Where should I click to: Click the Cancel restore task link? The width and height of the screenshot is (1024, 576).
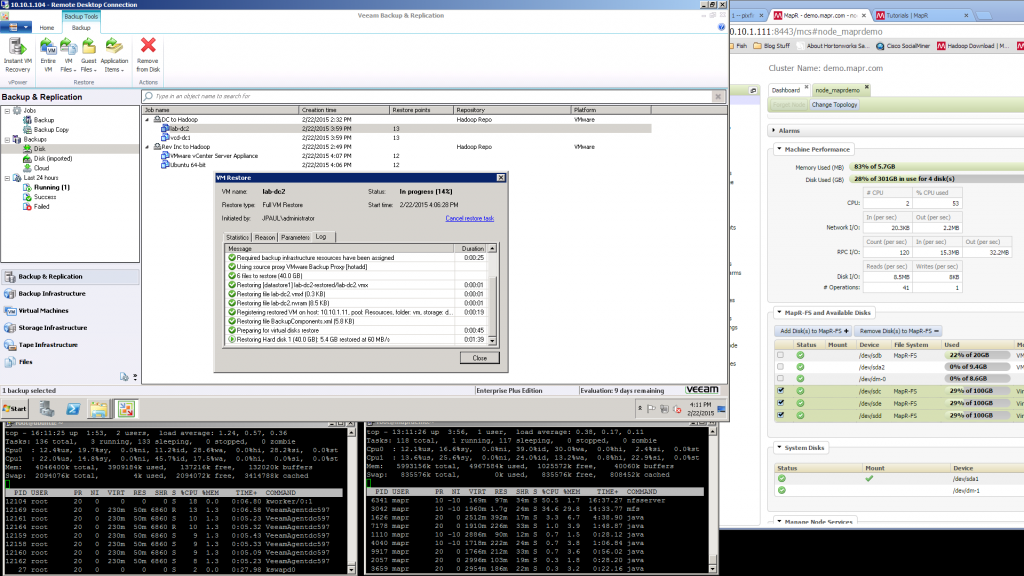[x=469, y=217]
